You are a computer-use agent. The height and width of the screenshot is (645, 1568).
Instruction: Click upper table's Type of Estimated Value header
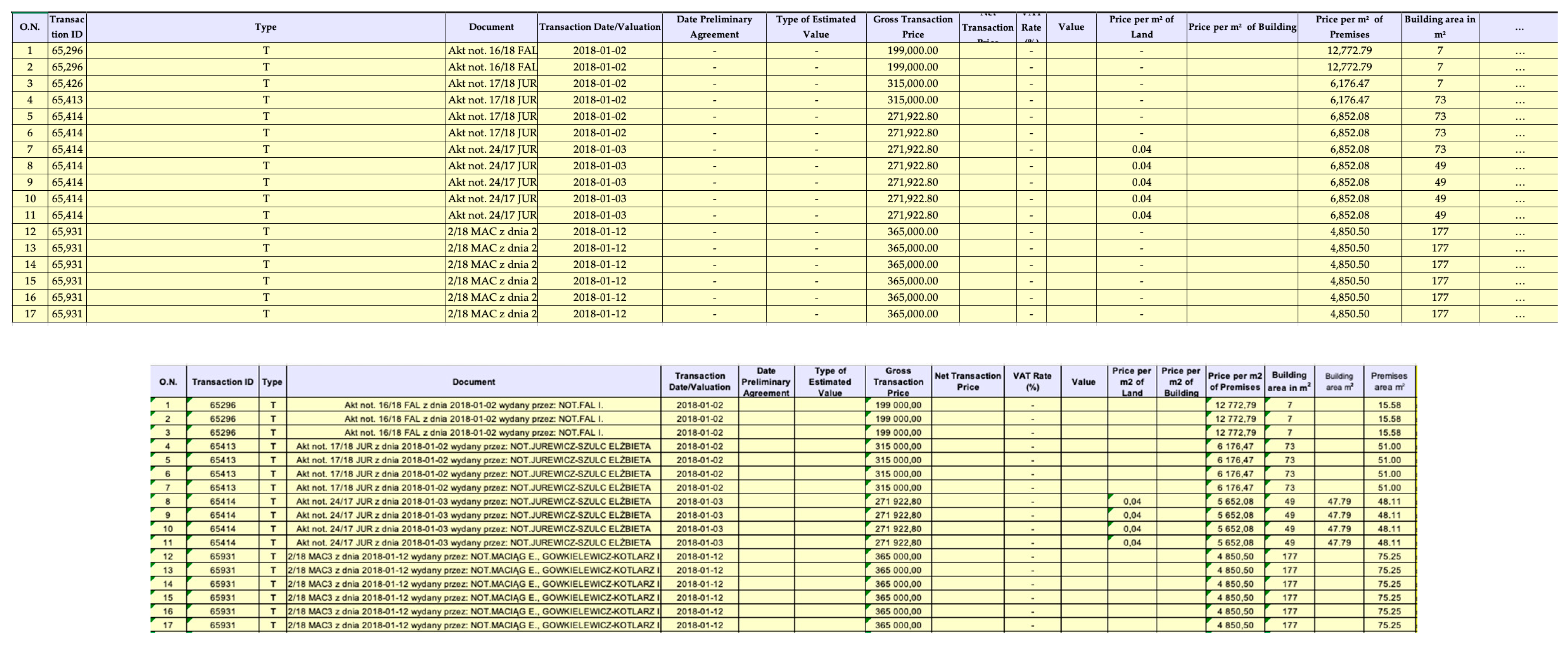[815, 27]
